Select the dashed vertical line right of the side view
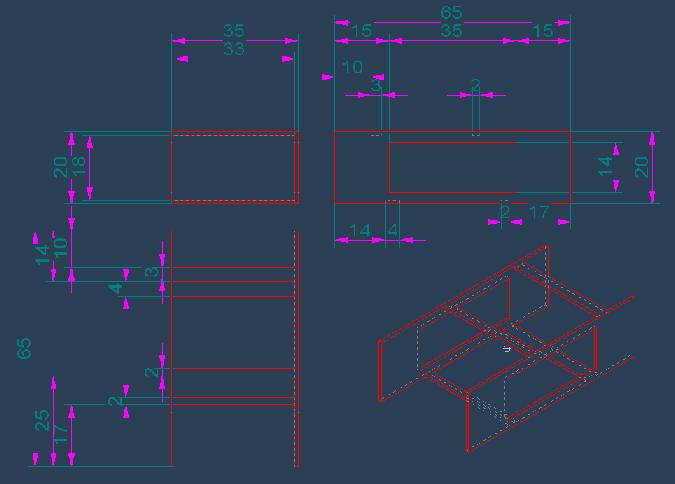The height and width of the screenshot is (484, 675). click(x=296, y=350)
